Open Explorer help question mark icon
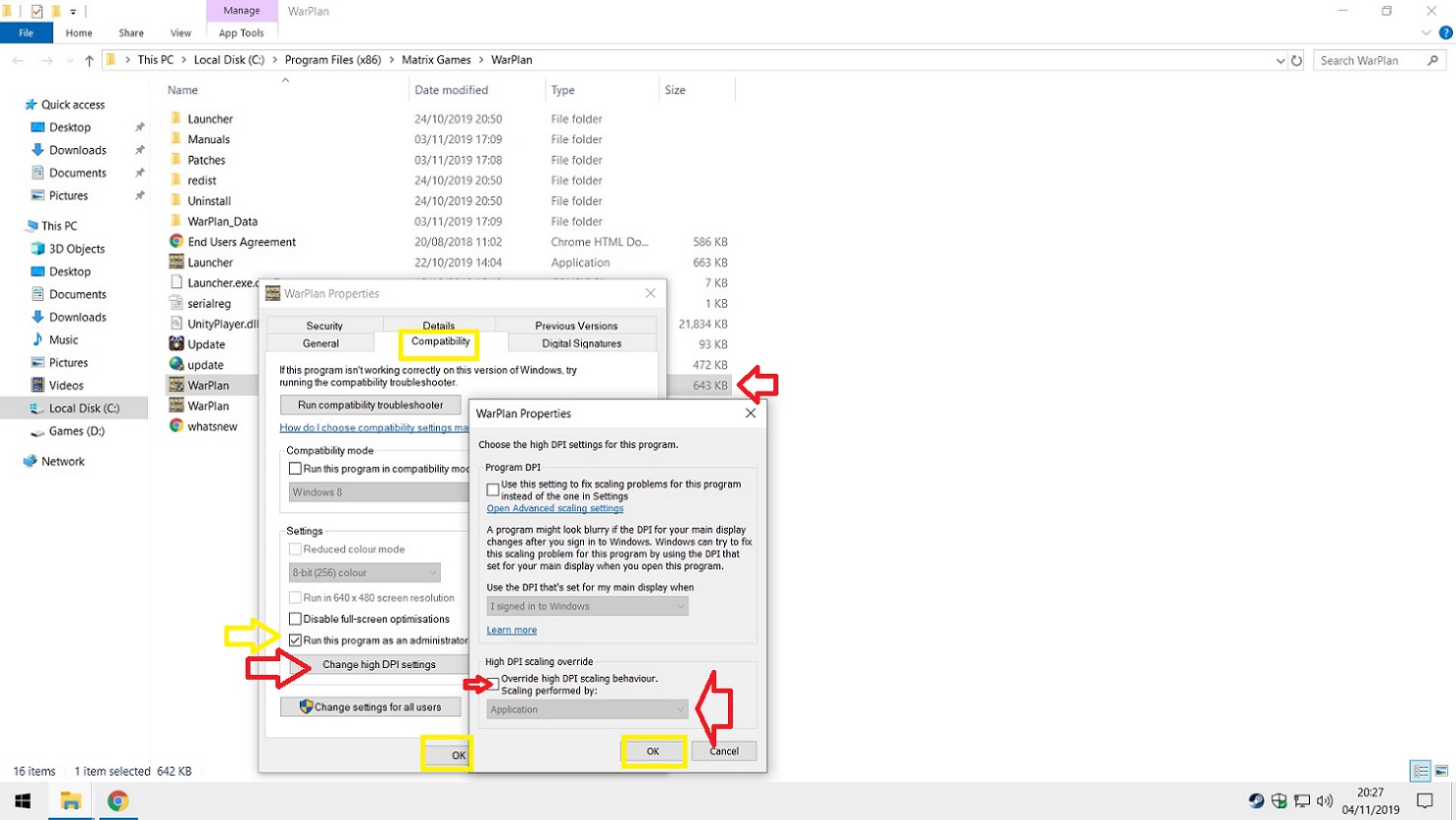1456x820 pixels. click(x=1446, y=33)
